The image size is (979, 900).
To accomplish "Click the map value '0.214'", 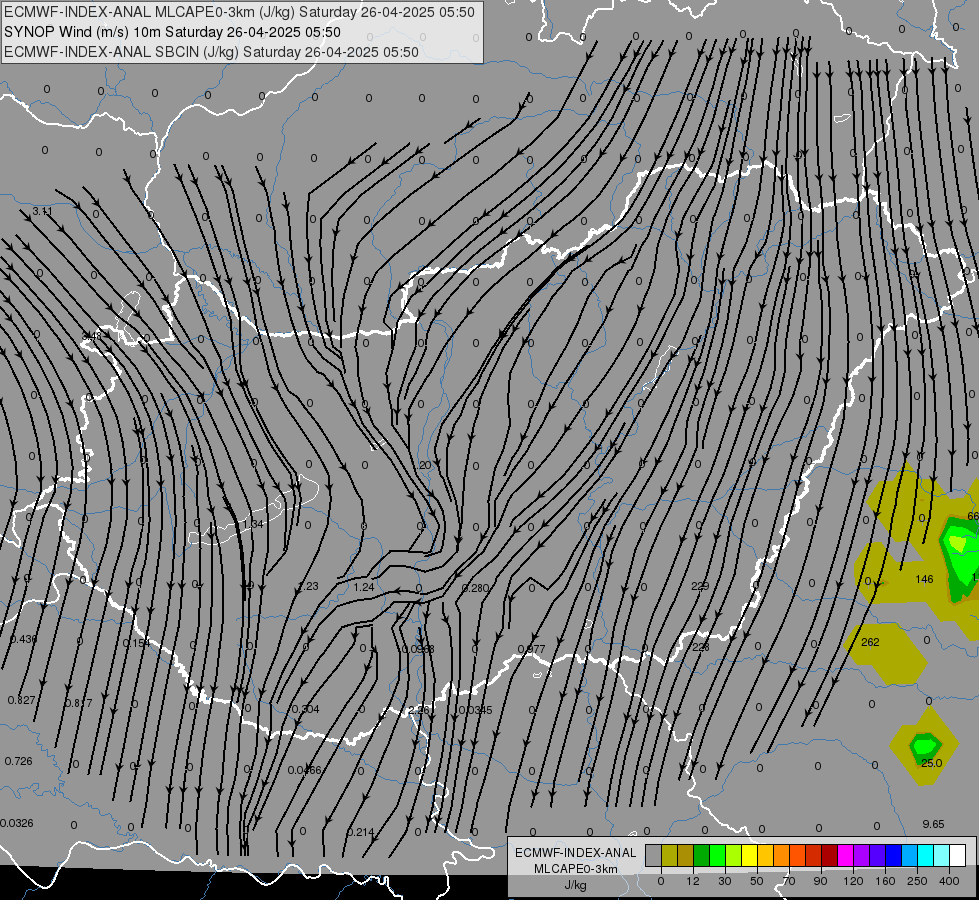I will pos(361,832).
